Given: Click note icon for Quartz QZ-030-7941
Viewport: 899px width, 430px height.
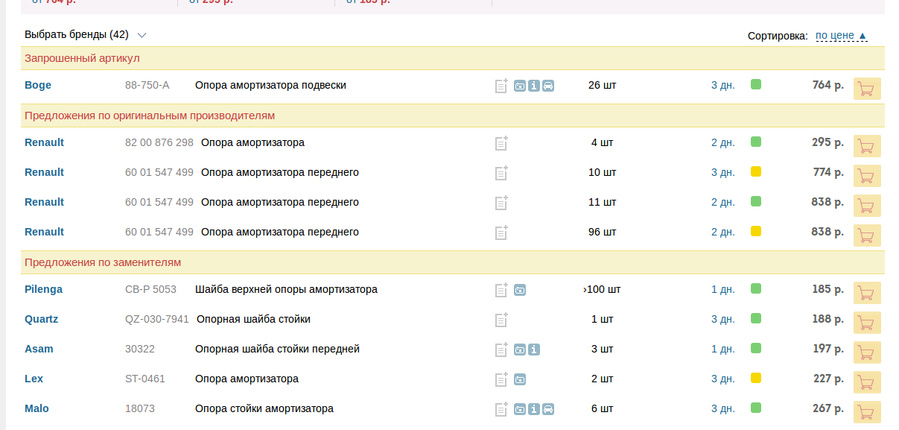Looking at the screenshot, I should [x=501, y=319].
